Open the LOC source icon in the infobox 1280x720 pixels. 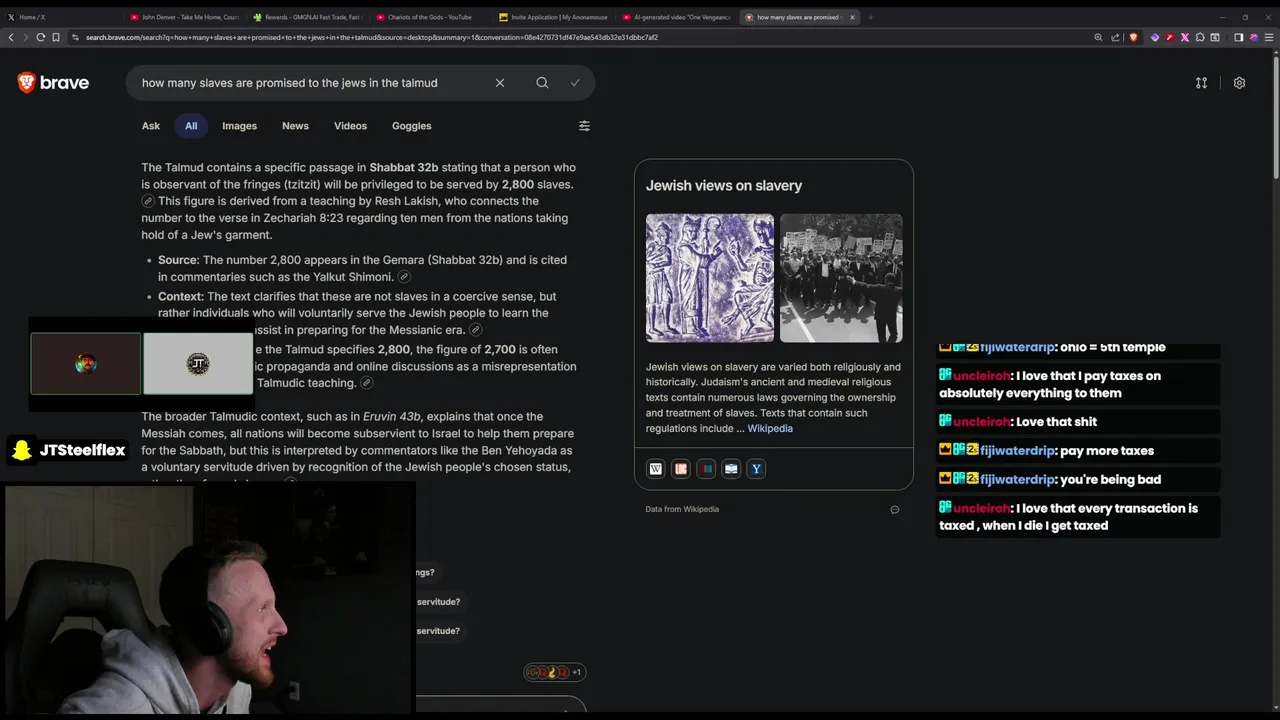681,469
